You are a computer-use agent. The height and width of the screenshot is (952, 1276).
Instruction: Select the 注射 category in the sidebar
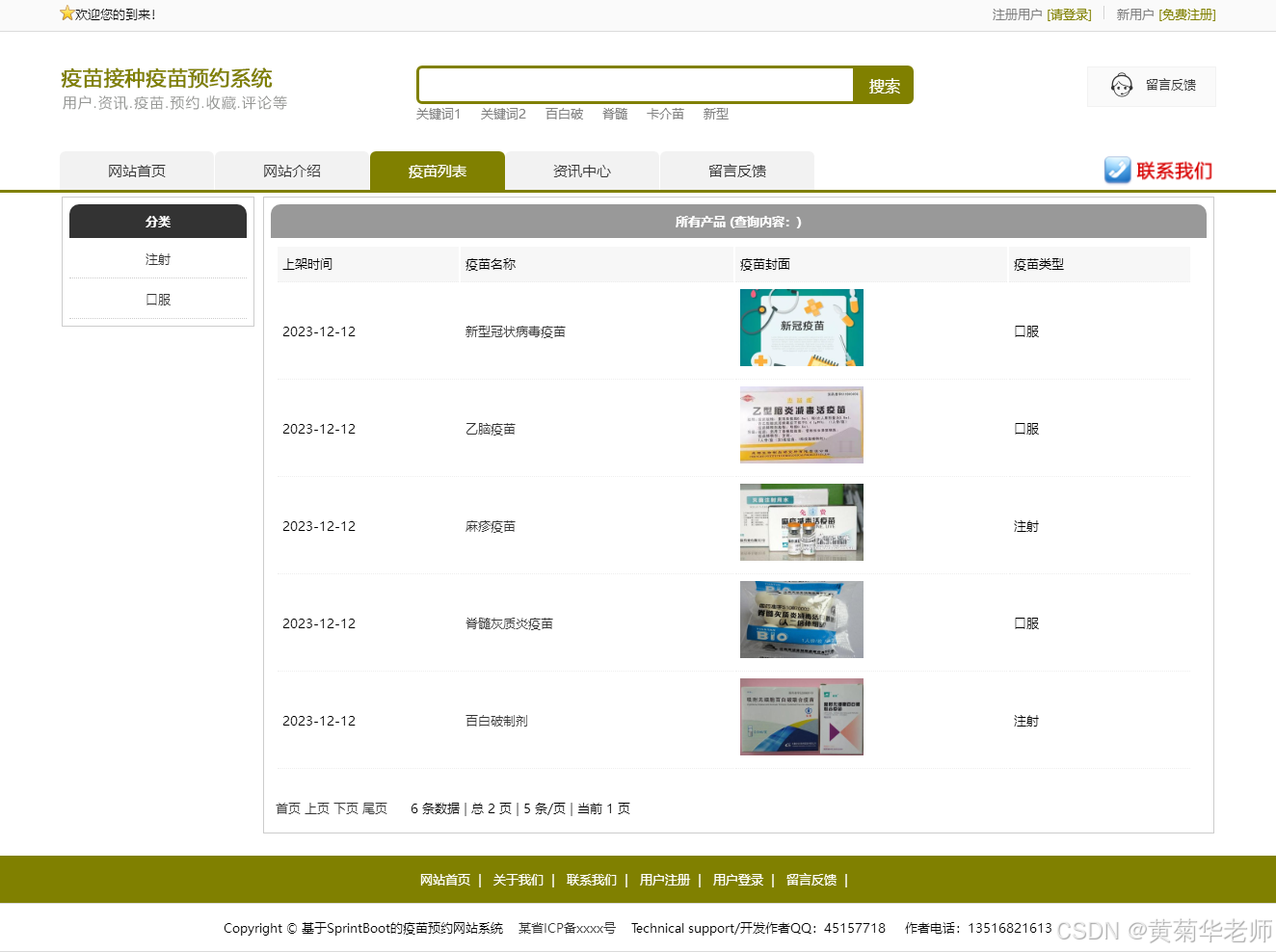click(x=157, y=259)
